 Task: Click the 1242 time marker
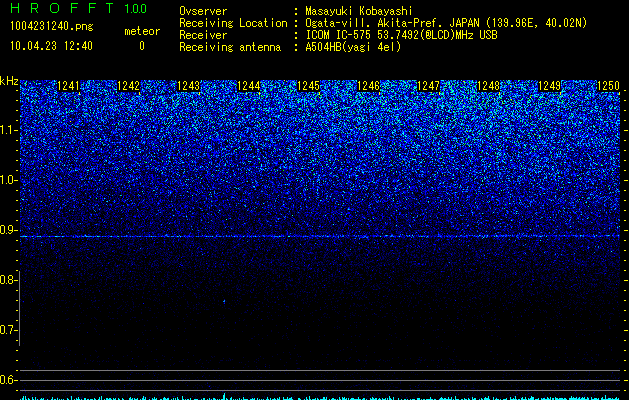(x=128, y=86)
